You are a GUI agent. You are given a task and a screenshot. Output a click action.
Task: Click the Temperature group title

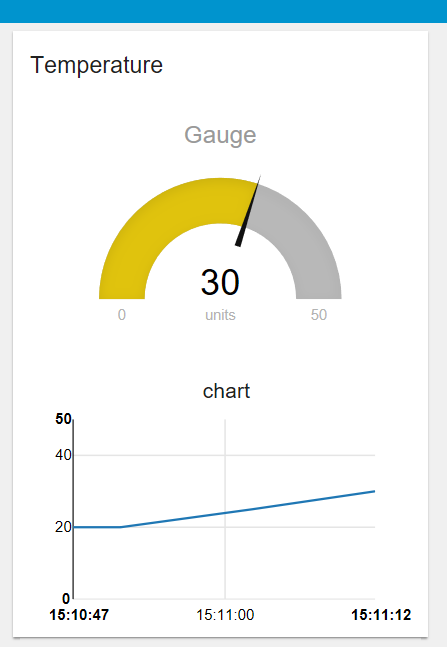[97, 66]
